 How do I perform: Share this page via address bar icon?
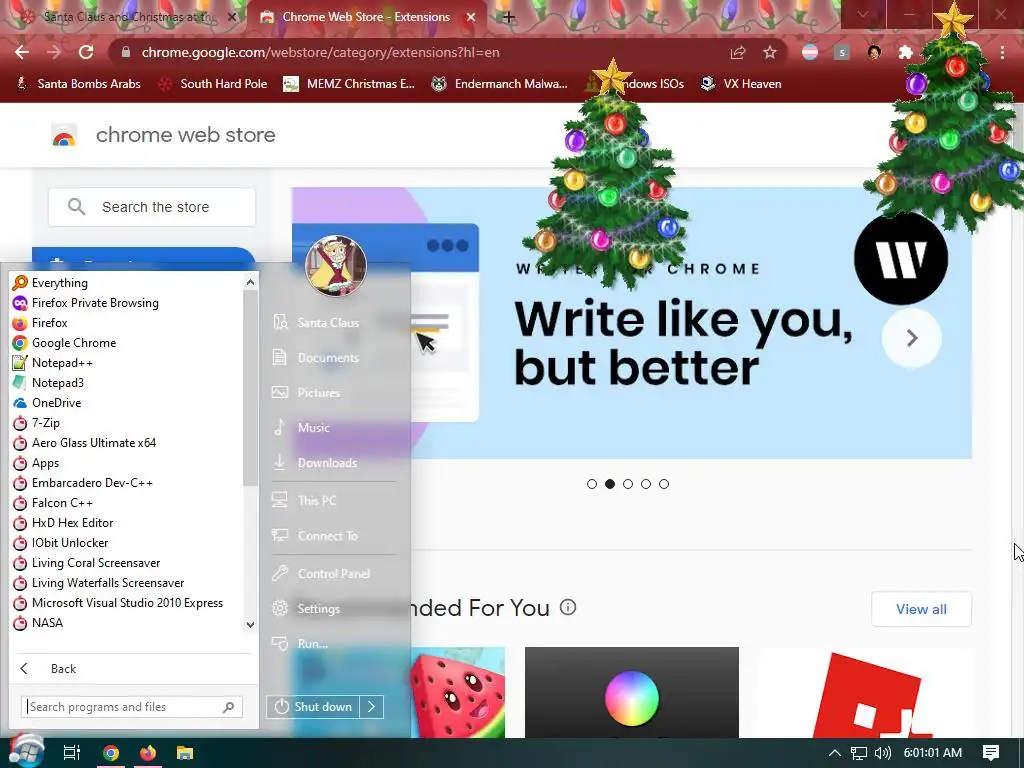pos(738,52)
